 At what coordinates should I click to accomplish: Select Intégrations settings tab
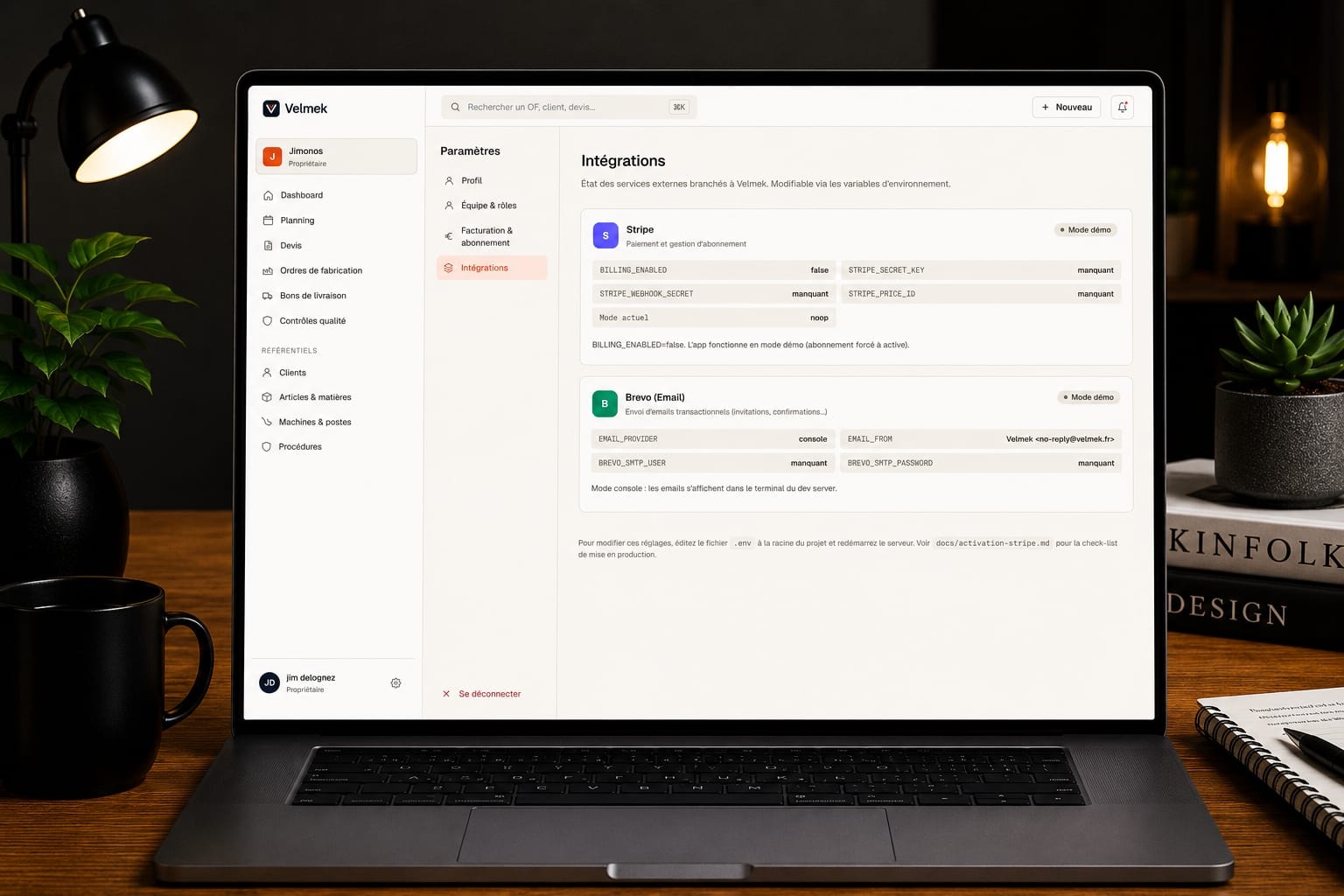click(492, 268)
